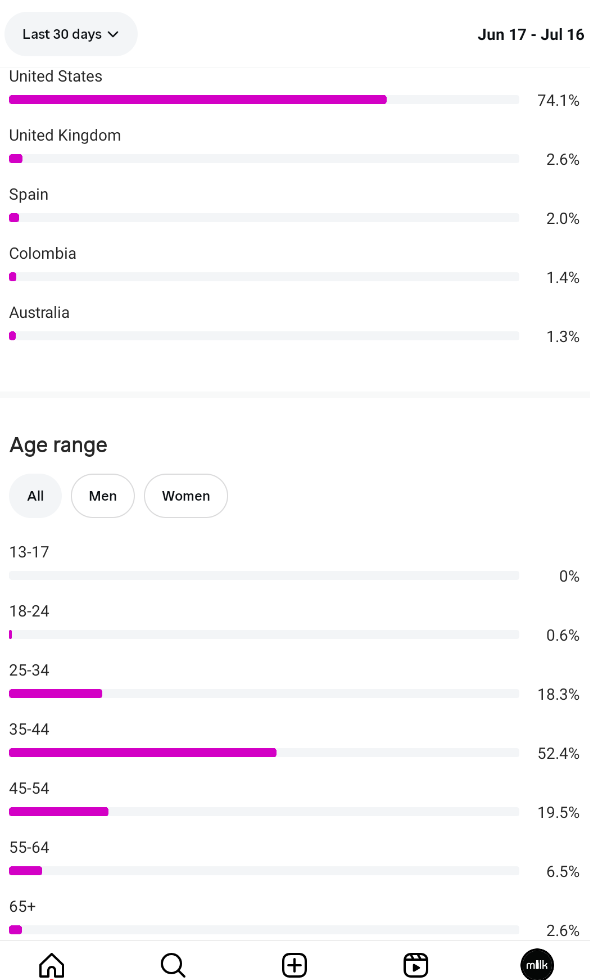Viewport: 590px width, 980px height.
Task: Open the Search magnifier icon
Action: point(173,964)
